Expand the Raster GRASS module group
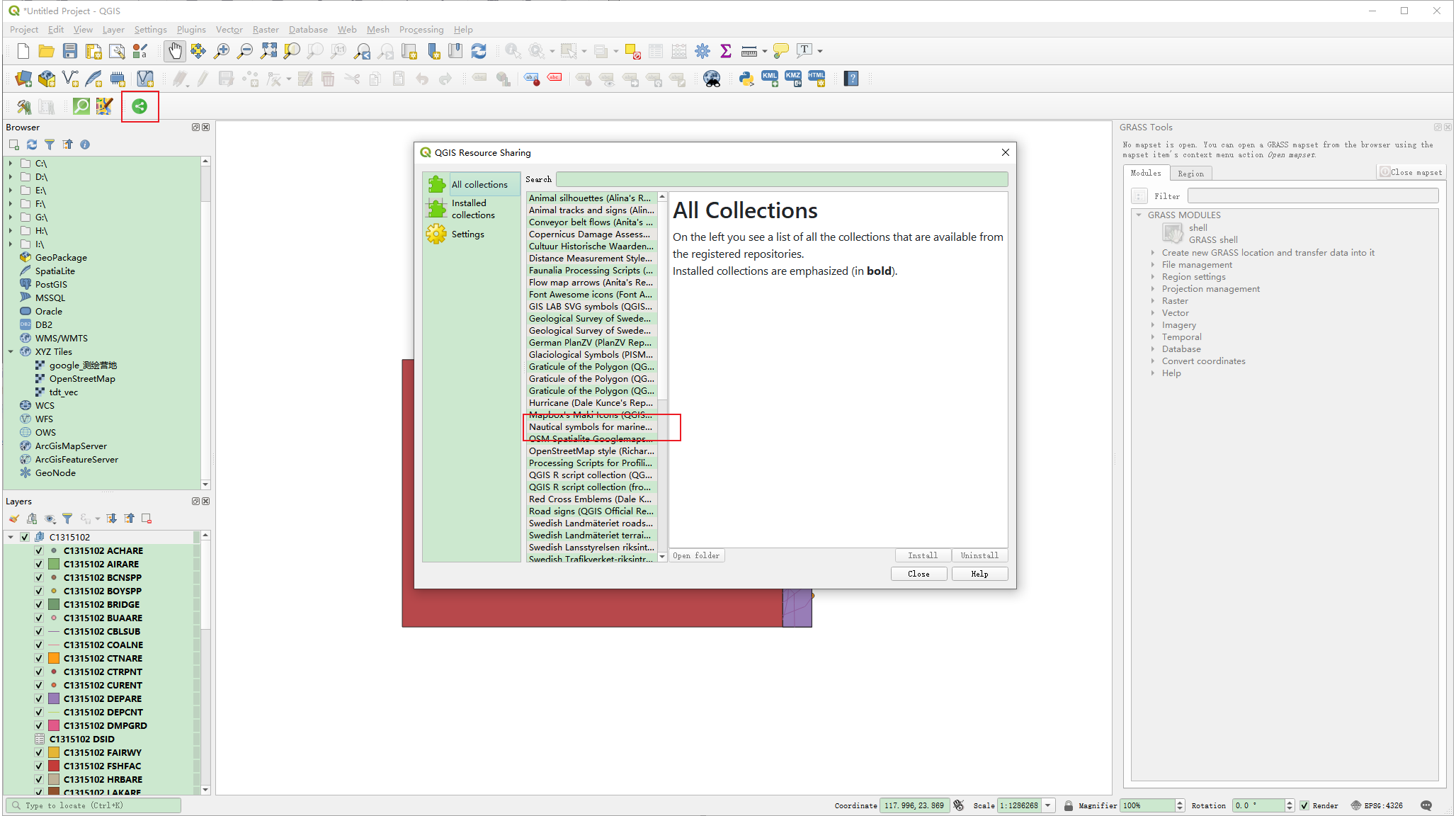This screenshot has height=816, width=1456. click(x=1153, y=300)
